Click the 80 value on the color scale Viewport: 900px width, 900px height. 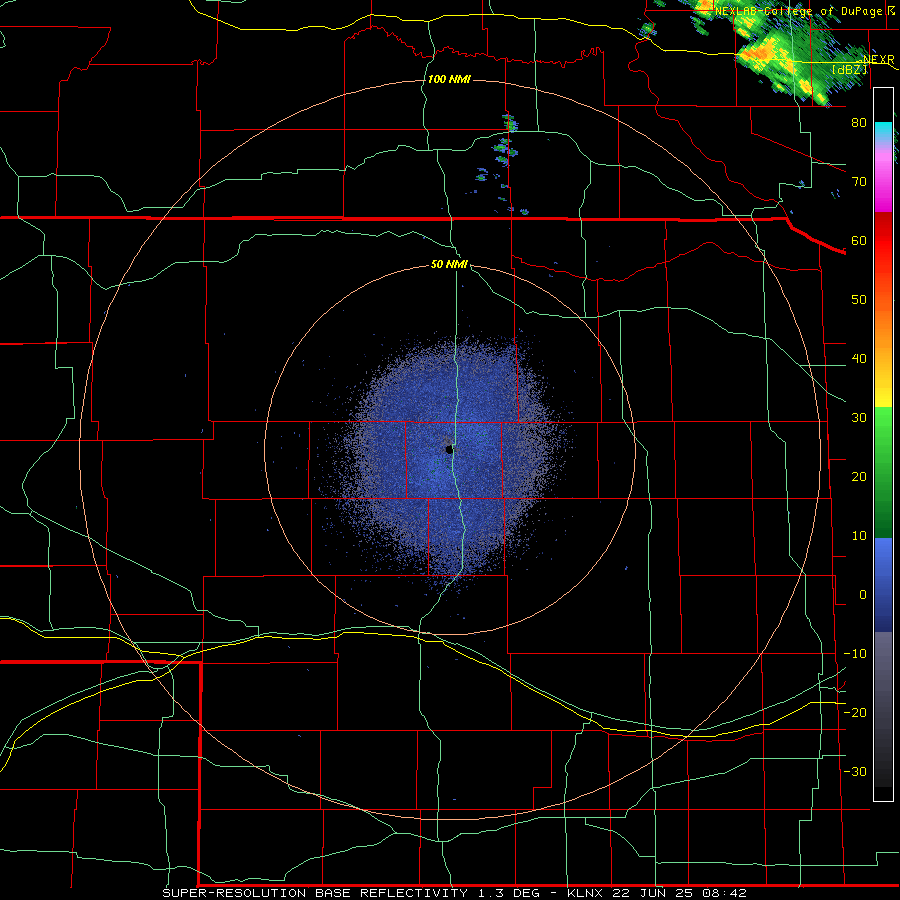click(859, 122)
